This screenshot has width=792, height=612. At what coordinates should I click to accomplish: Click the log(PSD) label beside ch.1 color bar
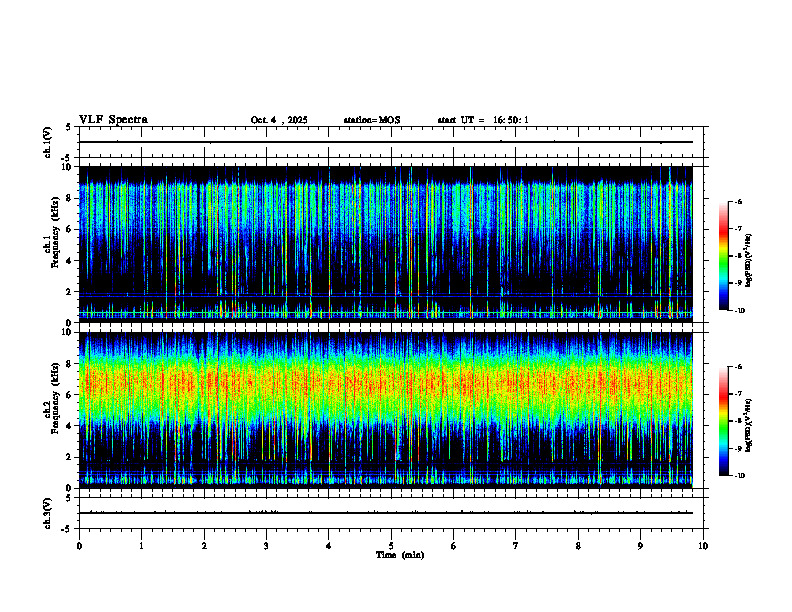click(x=749, y=260)
